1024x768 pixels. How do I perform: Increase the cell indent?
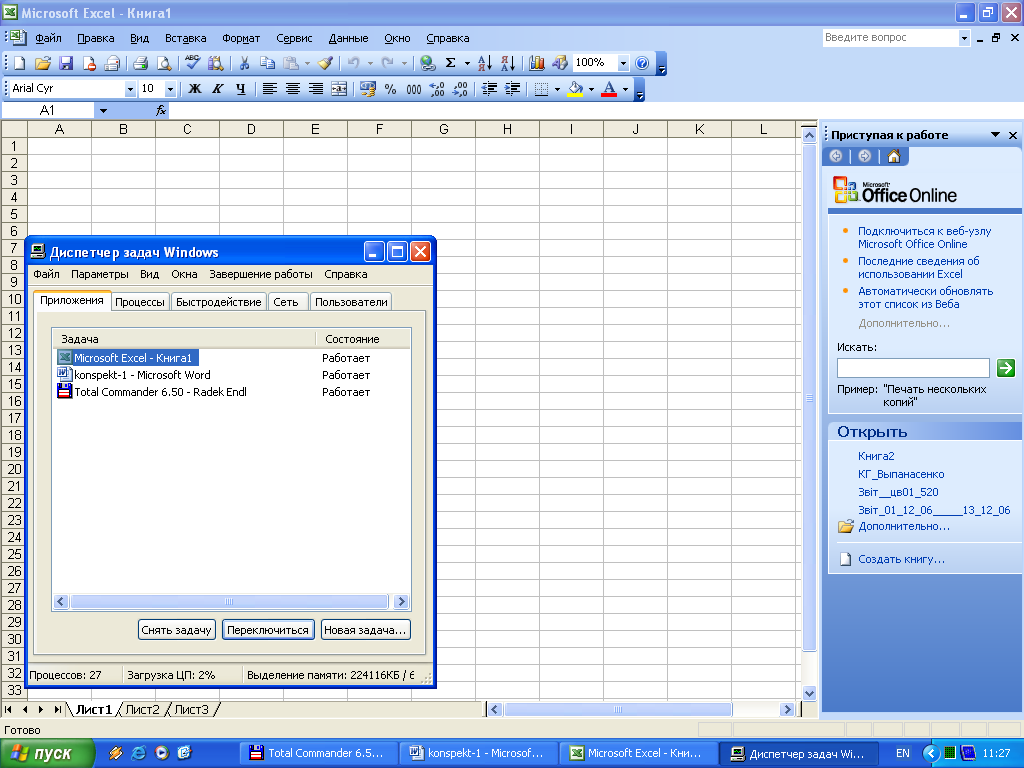pyautogui.click(x=513, y=88)
